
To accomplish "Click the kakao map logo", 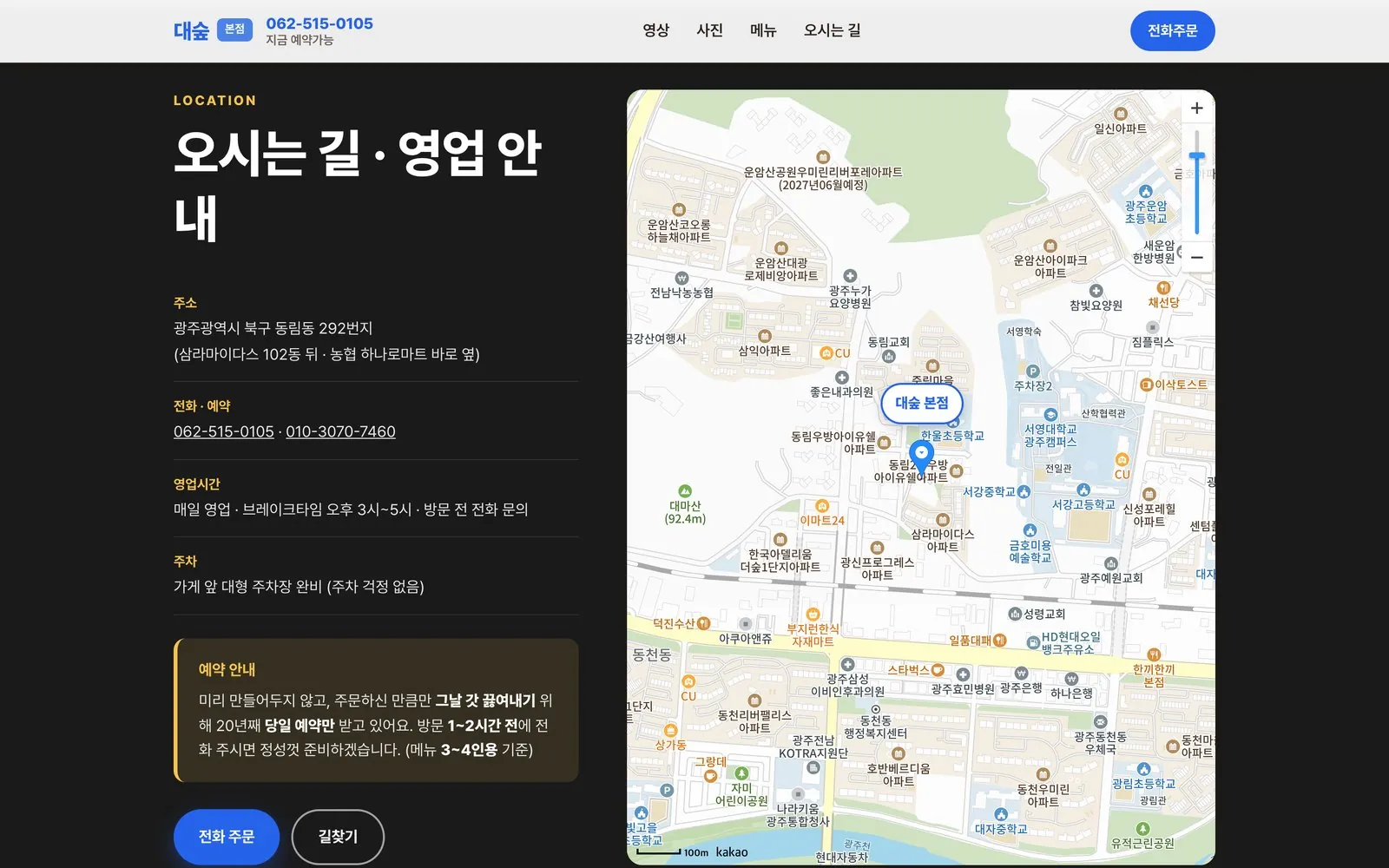I will click(732, 852).
